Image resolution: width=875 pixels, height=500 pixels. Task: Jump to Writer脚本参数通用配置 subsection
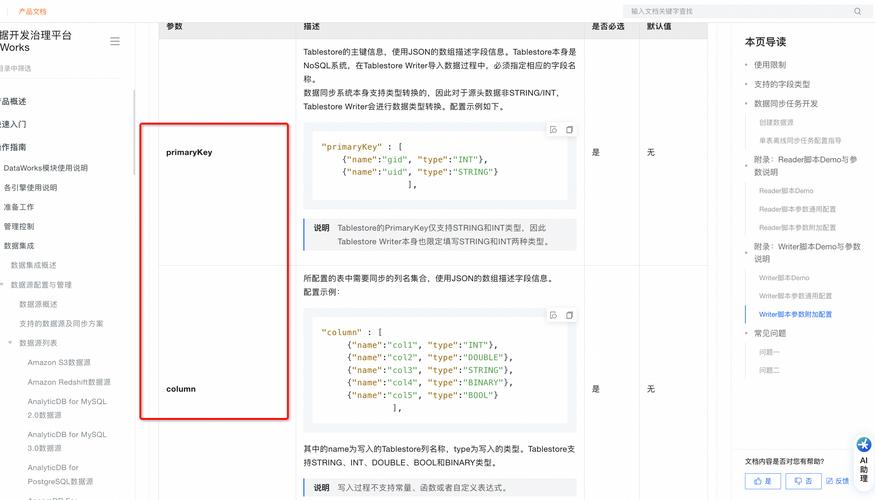coord(795,296)
